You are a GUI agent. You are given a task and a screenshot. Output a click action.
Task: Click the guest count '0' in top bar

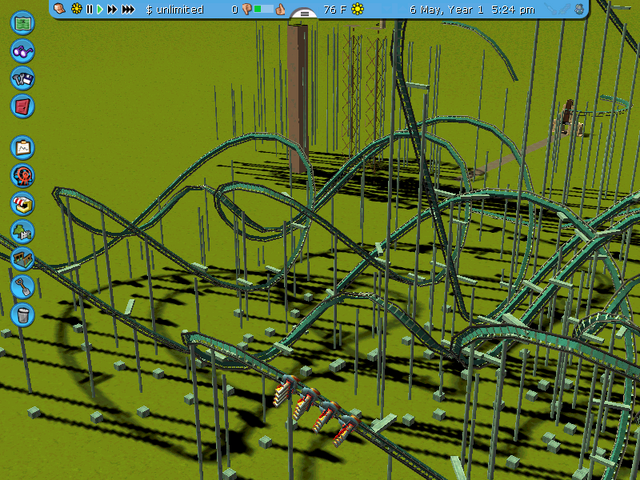pyautogui.click(x=235, y=9)
